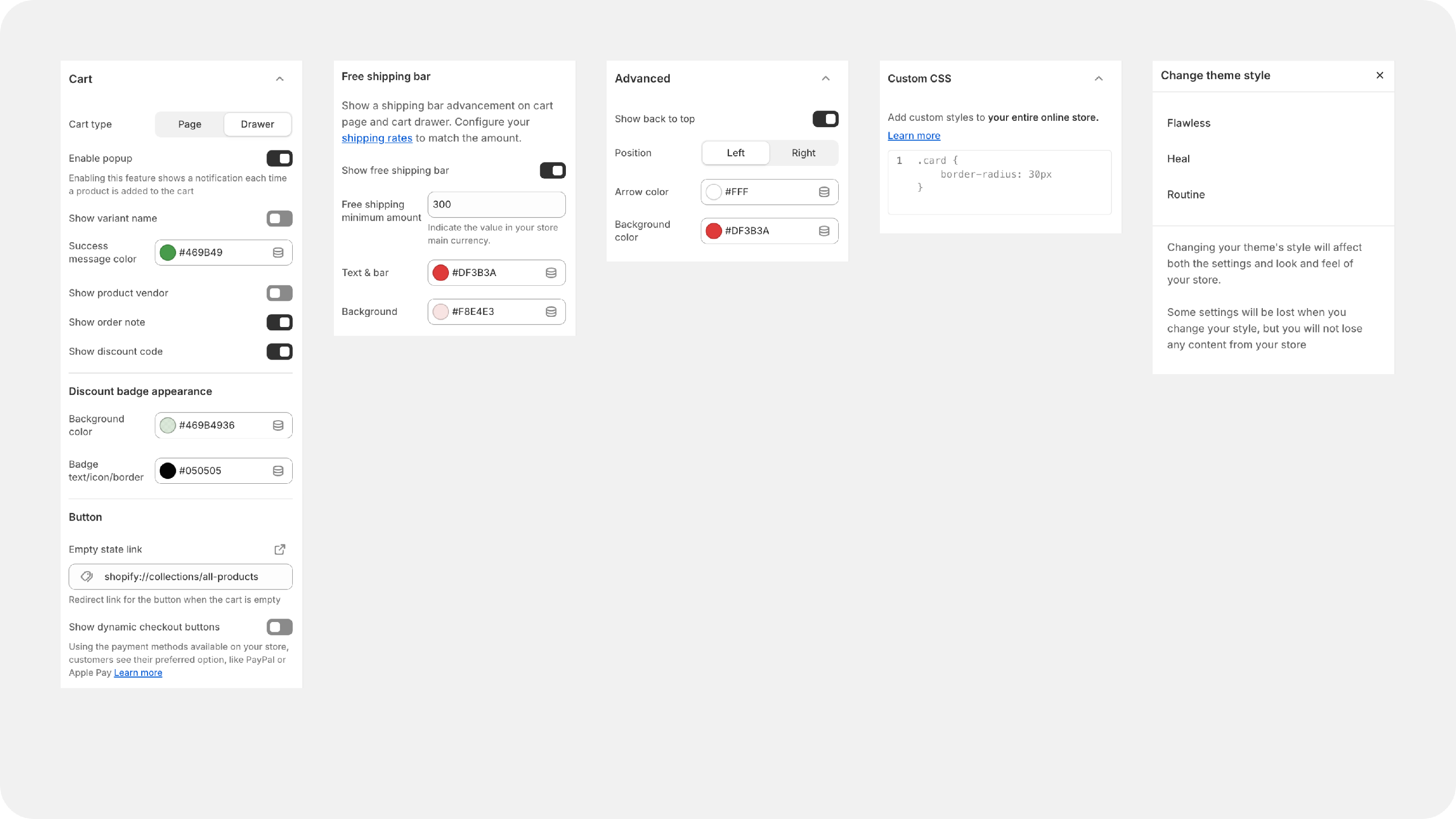The image size is (1456, 819).
Task: Set back to top position to Left
Action: pos(736,153)
